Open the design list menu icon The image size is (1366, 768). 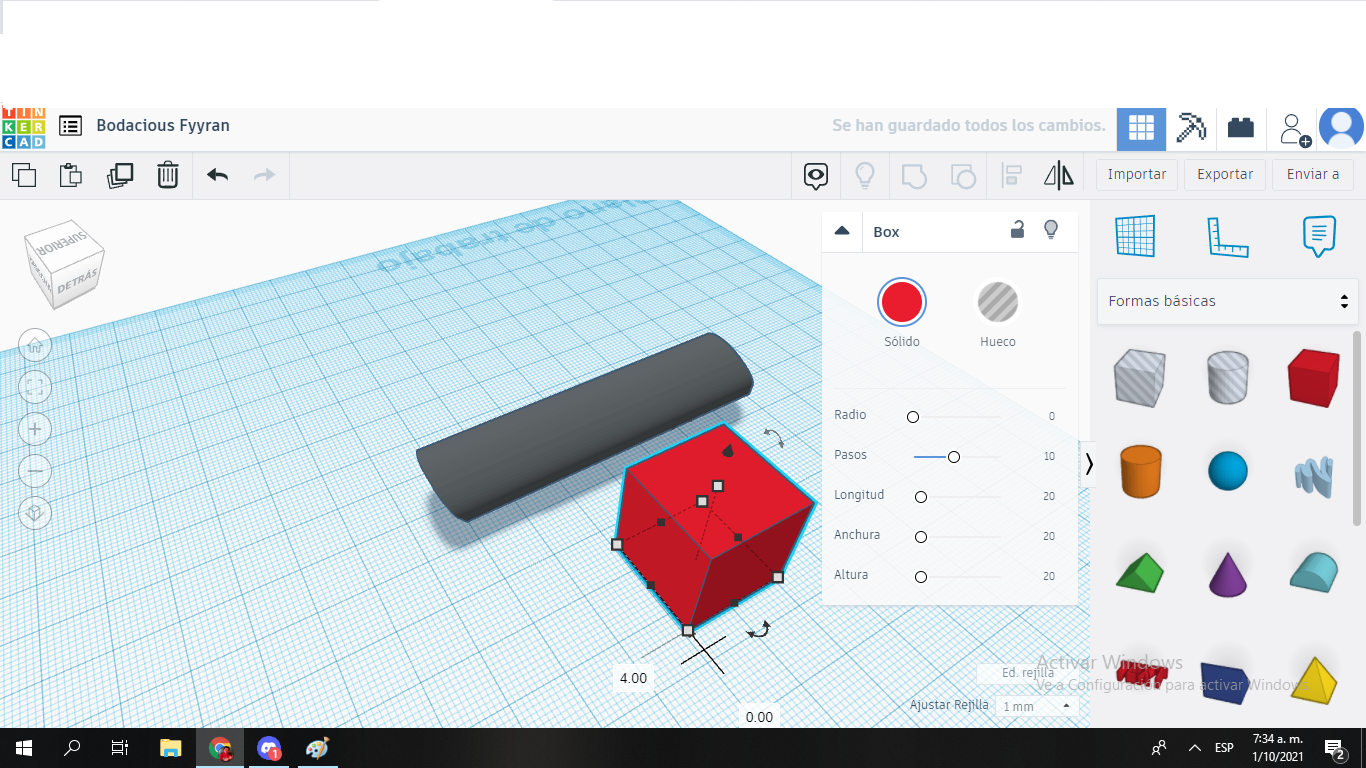(70, 126)
